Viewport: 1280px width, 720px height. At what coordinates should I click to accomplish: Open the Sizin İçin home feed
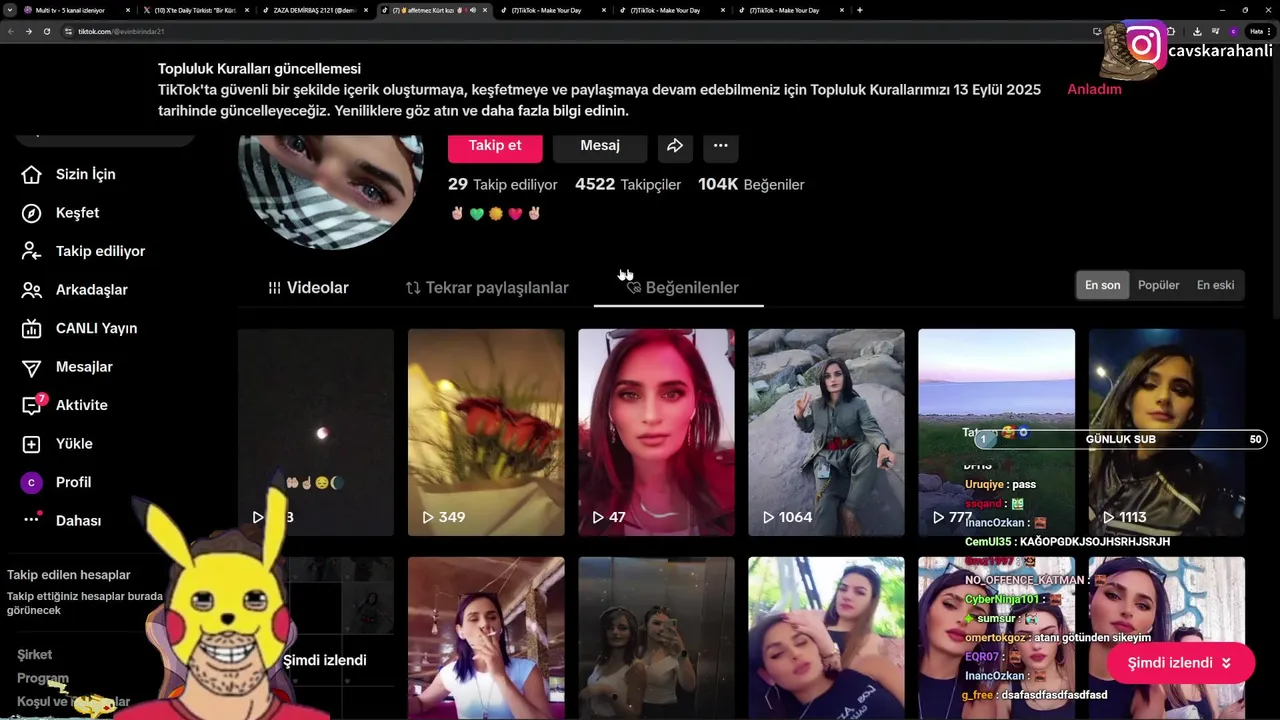(68, 174)
